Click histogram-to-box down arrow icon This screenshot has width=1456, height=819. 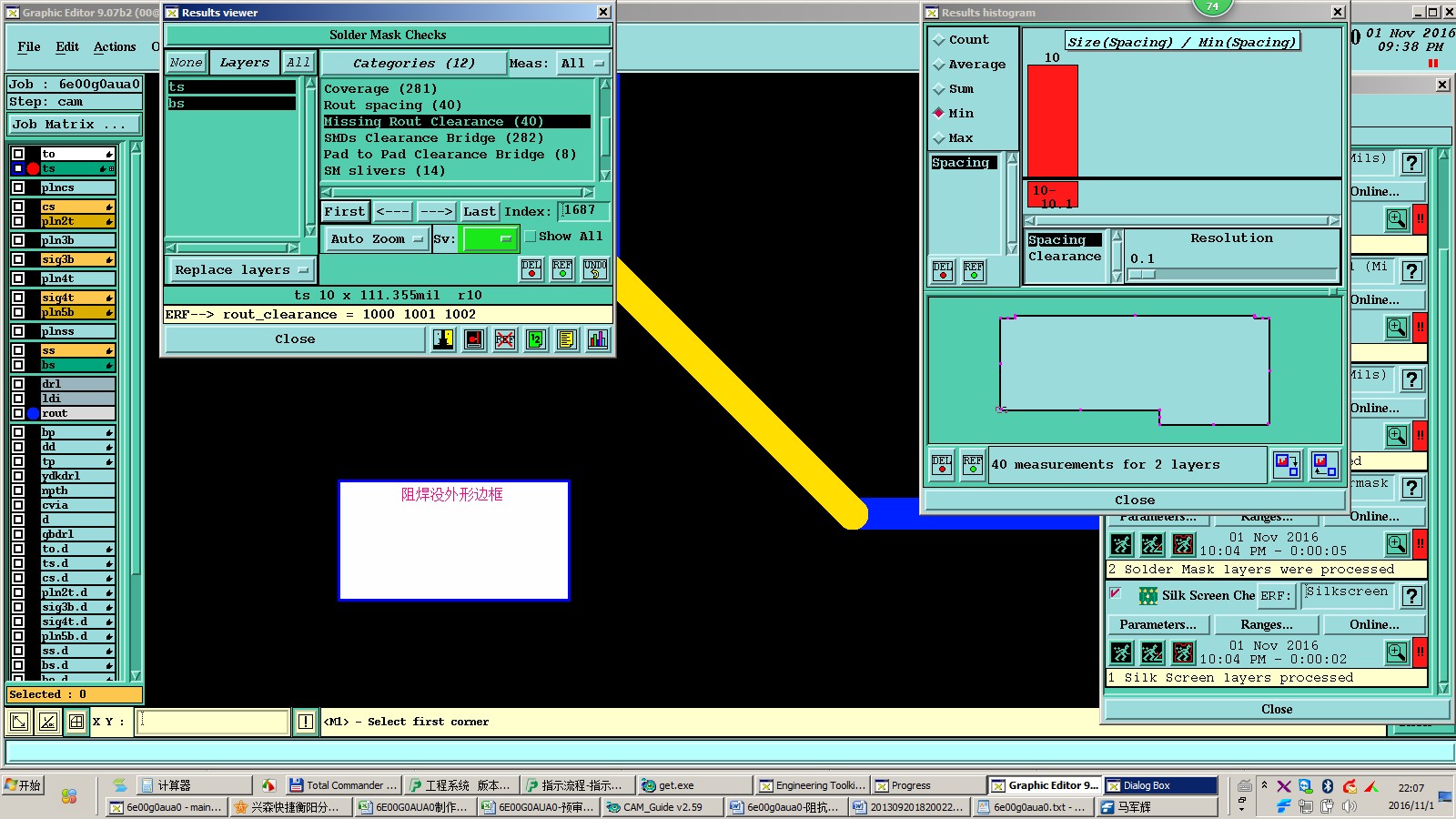(x=1287, y=465)
